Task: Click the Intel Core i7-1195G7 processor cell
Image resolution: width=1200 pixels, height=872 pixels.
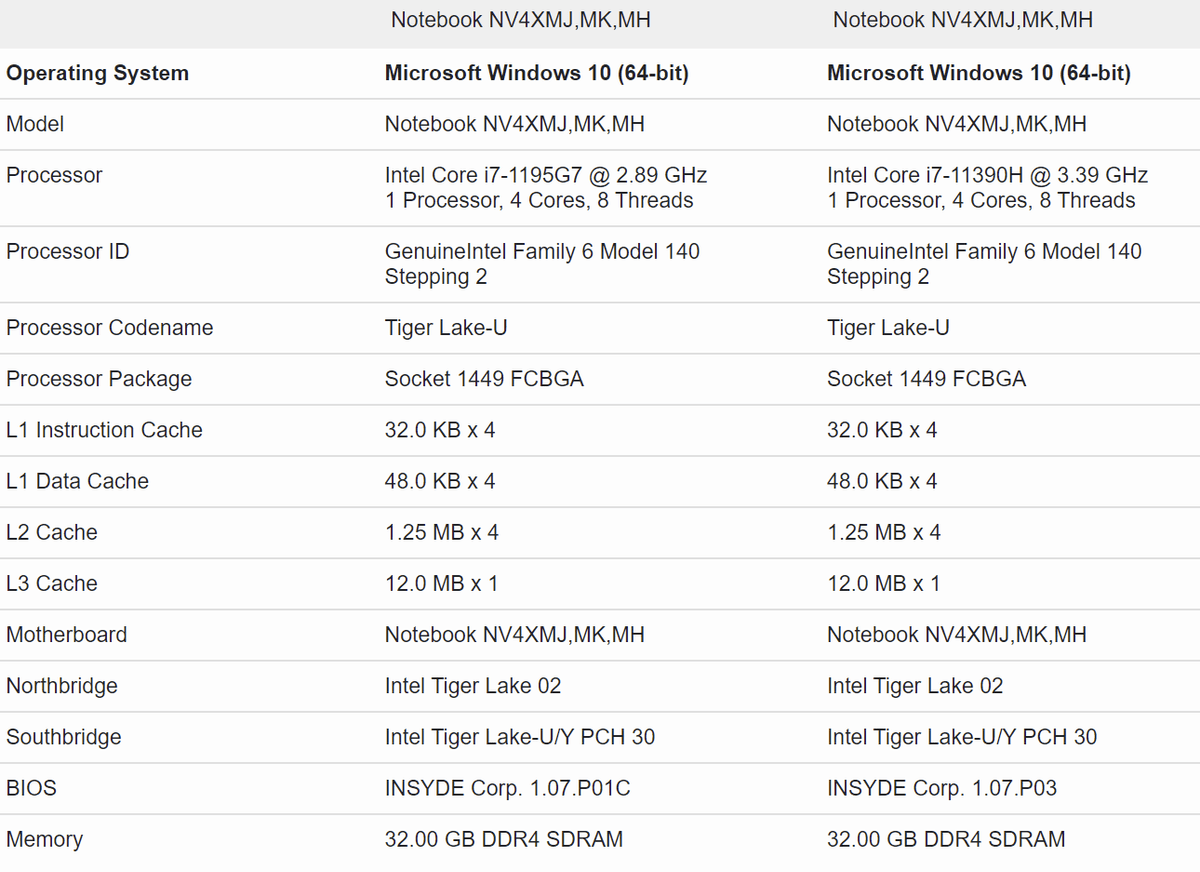Action: tap(545, 176)
